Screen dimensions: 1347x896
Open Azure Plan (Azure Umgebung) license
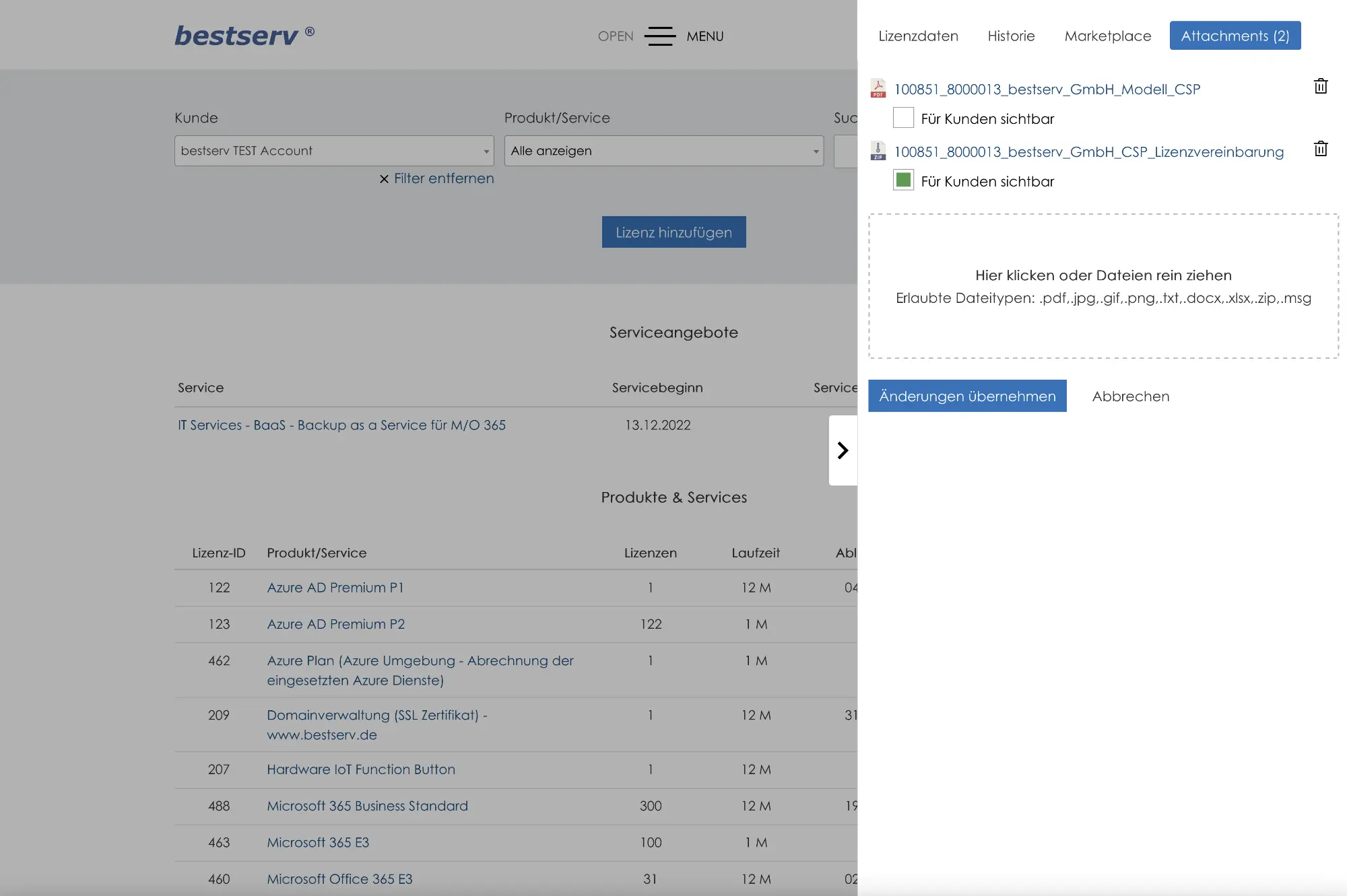(x=420, y=670)
